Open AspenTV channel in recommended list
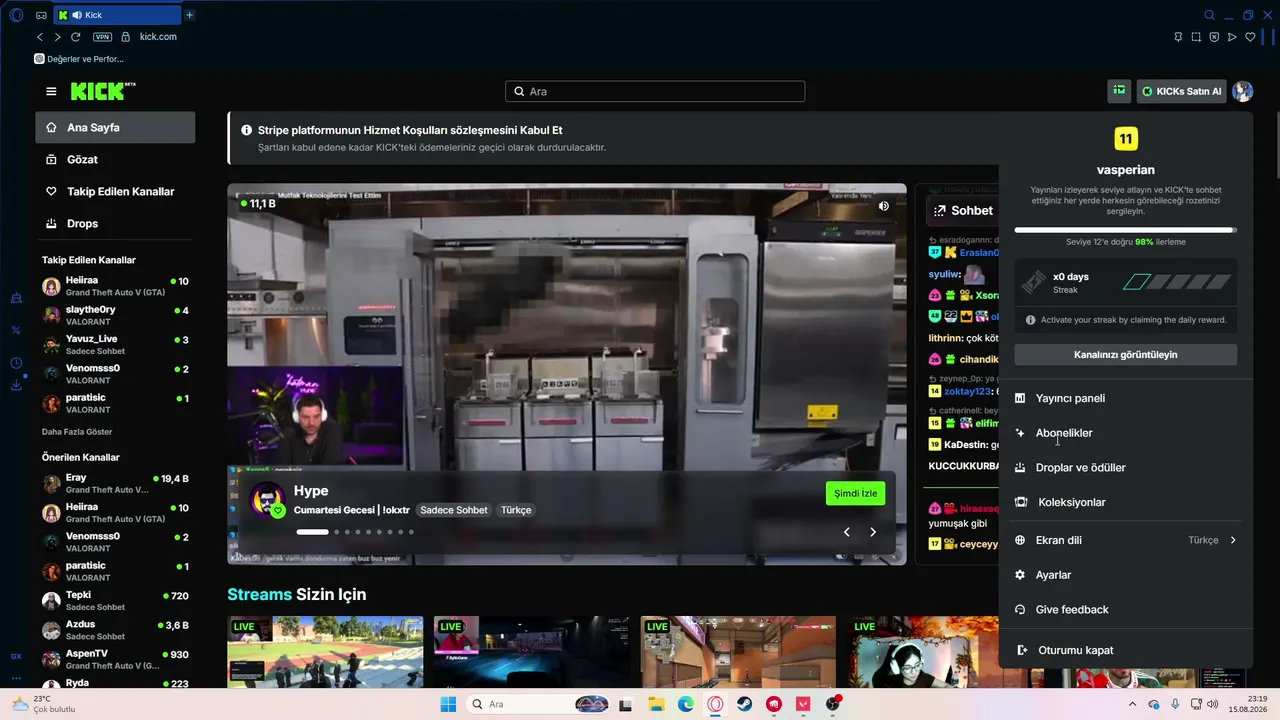This screenshot has height=720, width=1280. coord(115,659)
